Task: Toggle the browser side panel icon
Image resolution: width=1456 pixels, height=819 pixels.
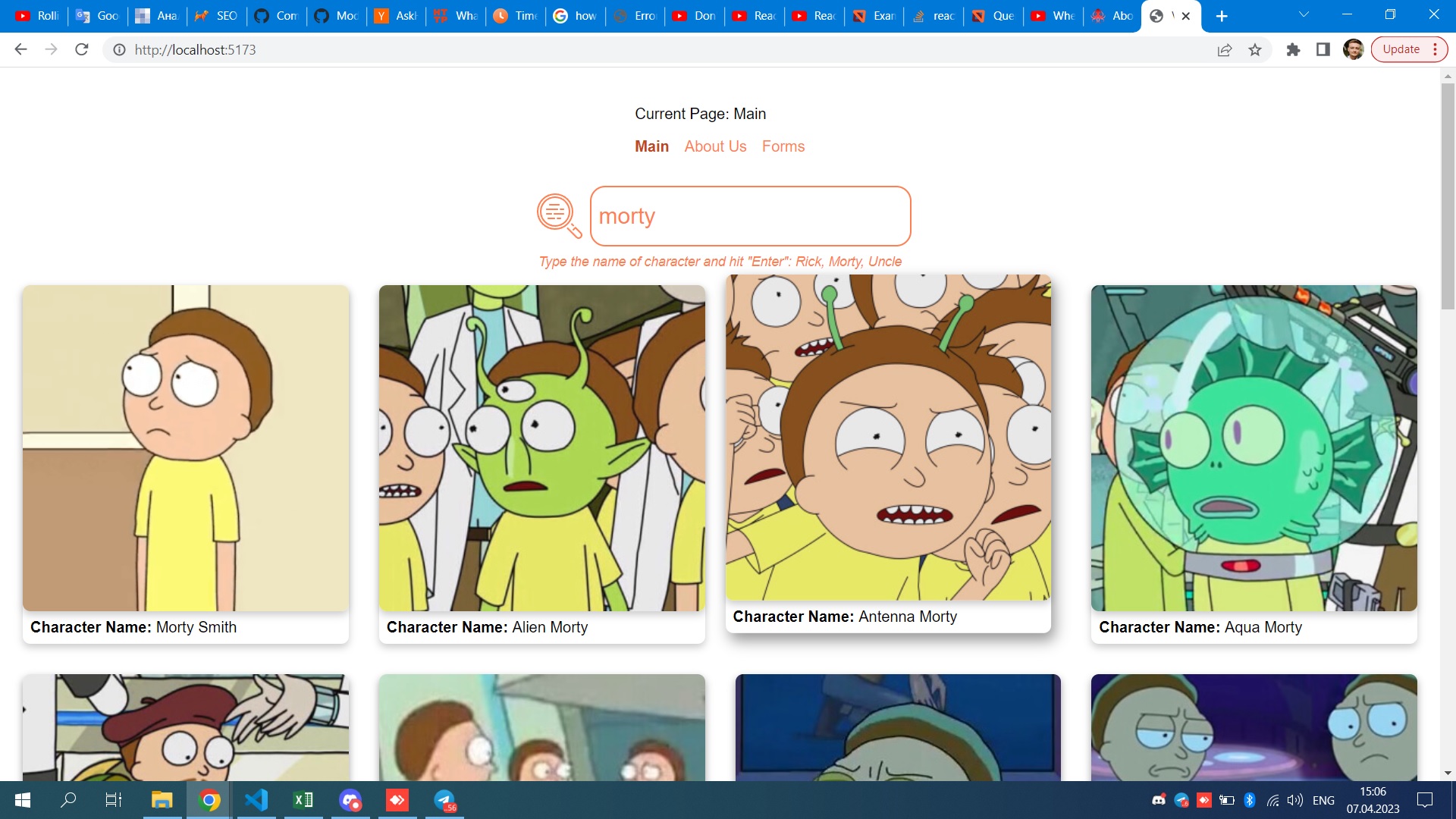Action: pyautogui.click(x=1323, y=50)
